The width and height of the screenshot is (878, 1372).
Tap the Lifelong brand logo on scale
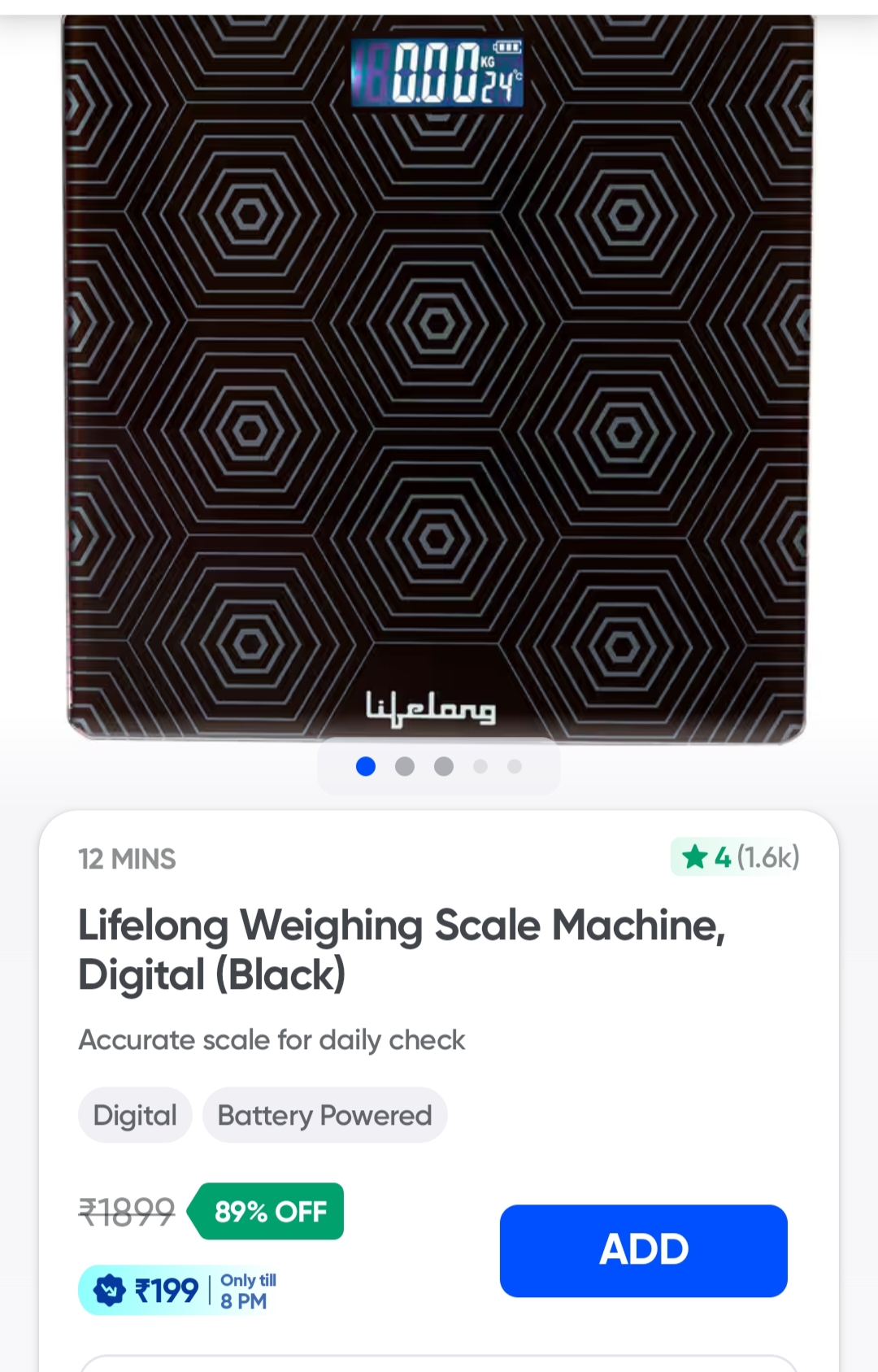tap(430, 709)
